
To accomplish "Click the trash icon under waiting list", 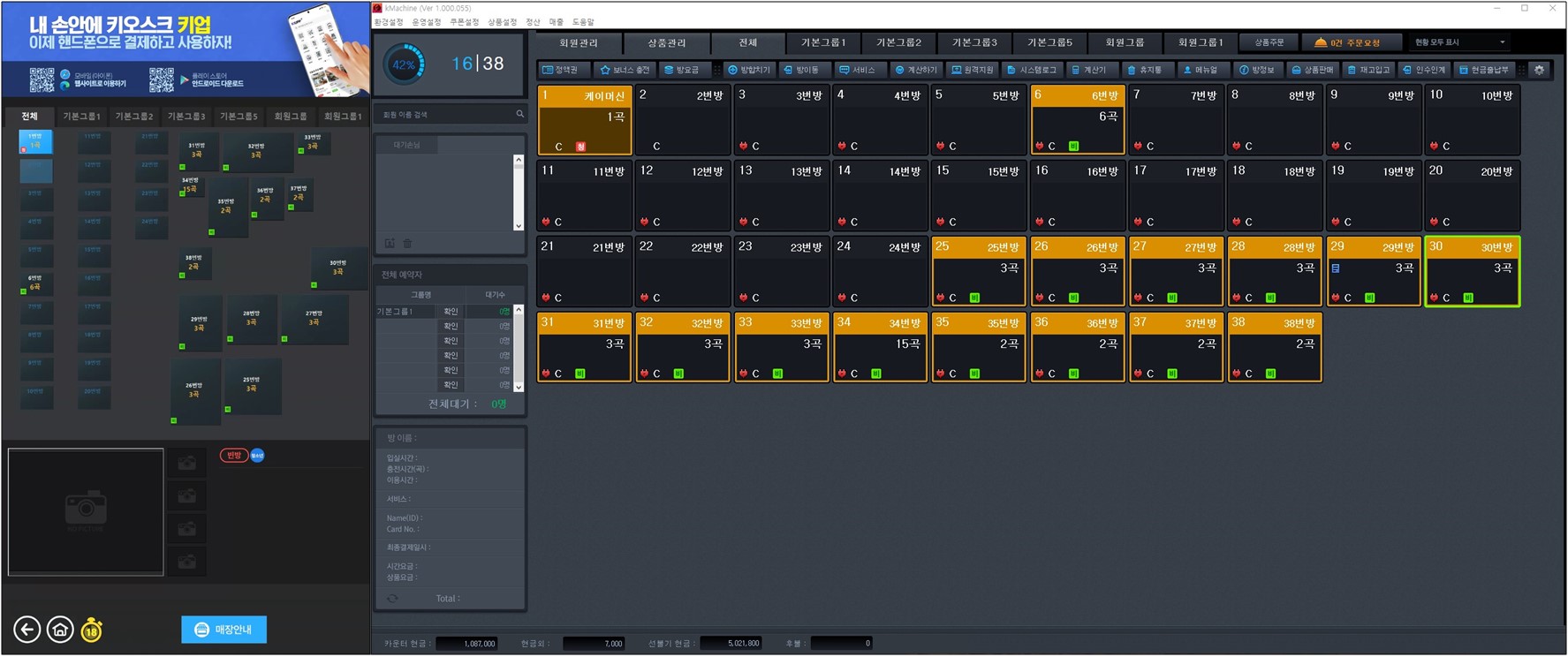I will click(x=407, y=243).
